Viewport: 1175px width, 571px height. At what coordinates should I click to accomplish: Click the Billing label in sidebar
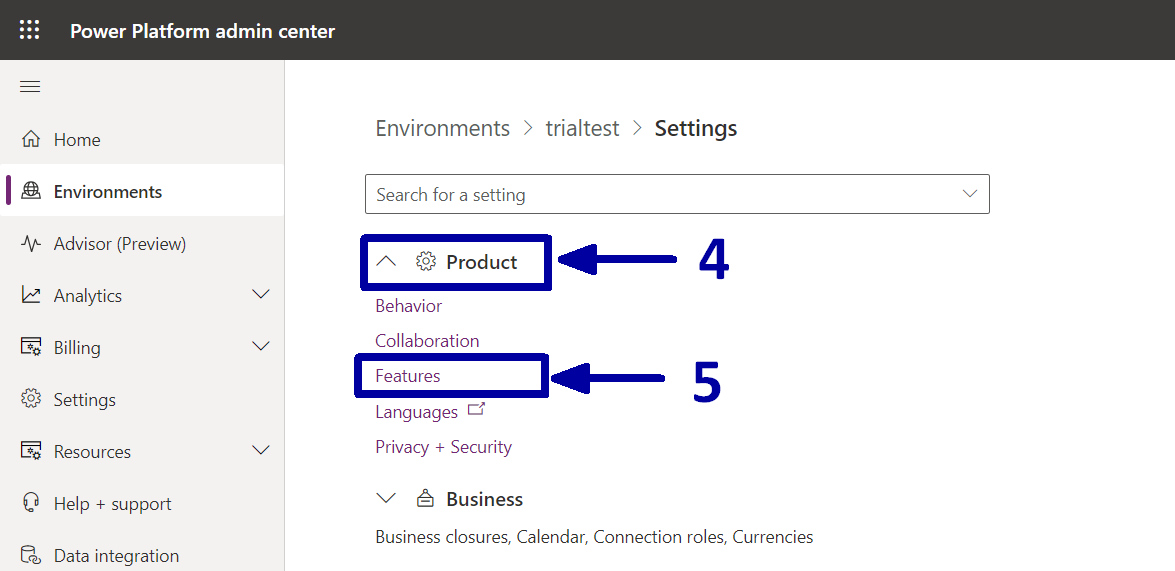pyautogui.click(x=77, y=348)
